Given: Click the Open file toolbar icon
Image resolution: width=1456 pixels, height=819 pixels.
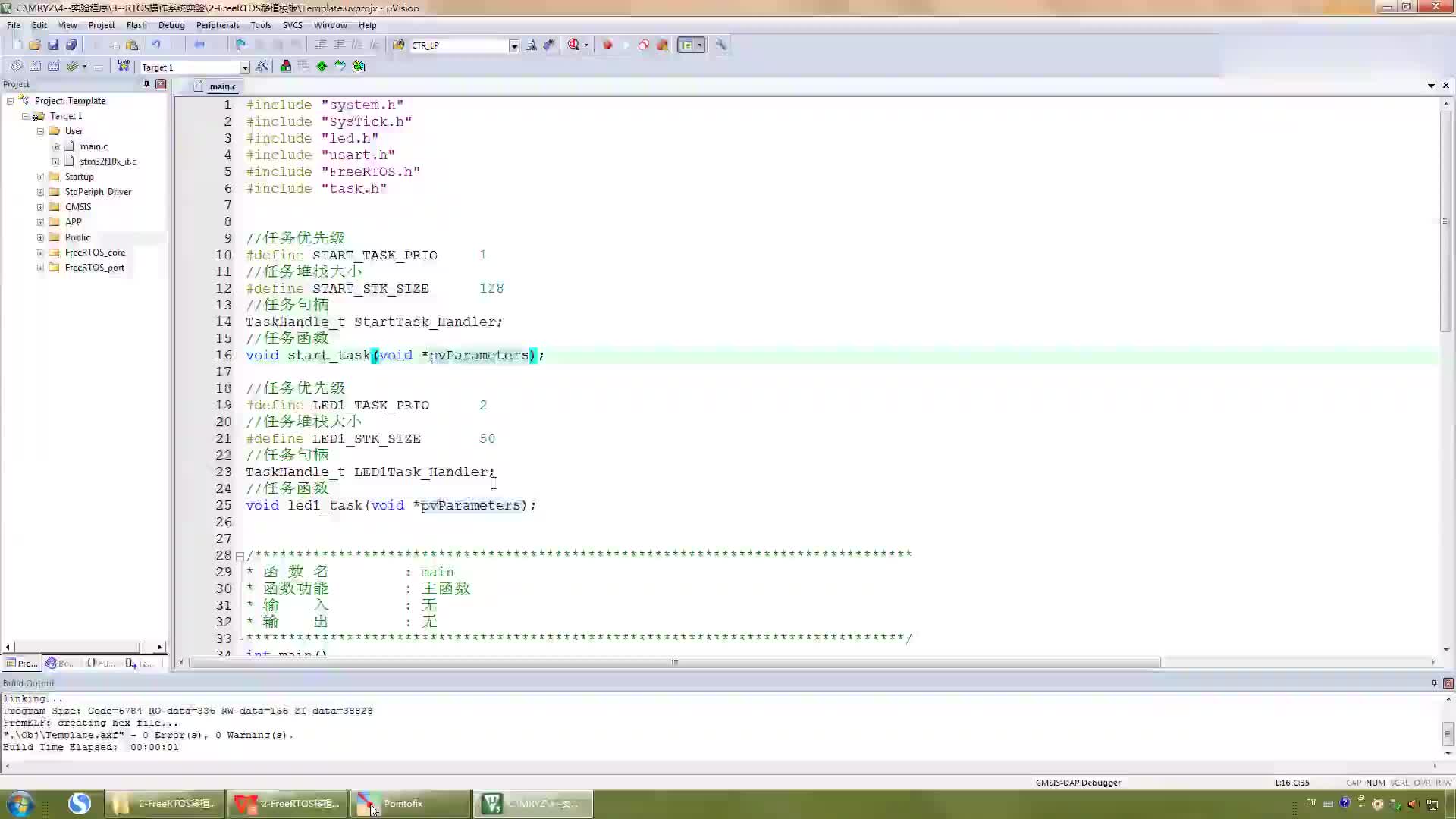Looking at the screenshot, I should [35, 45].
